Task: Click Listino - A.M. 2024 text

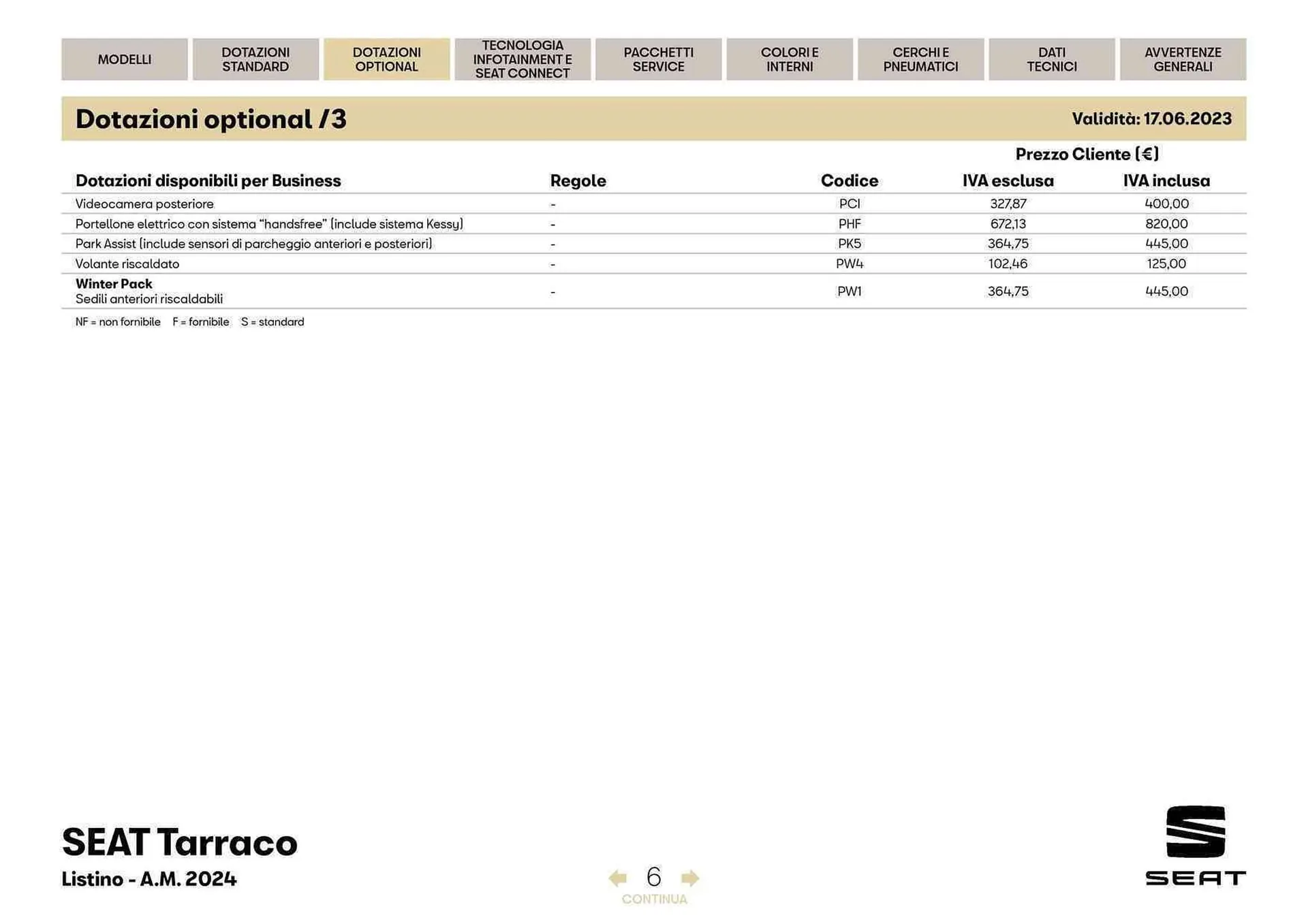Action: tap(149, 879)
